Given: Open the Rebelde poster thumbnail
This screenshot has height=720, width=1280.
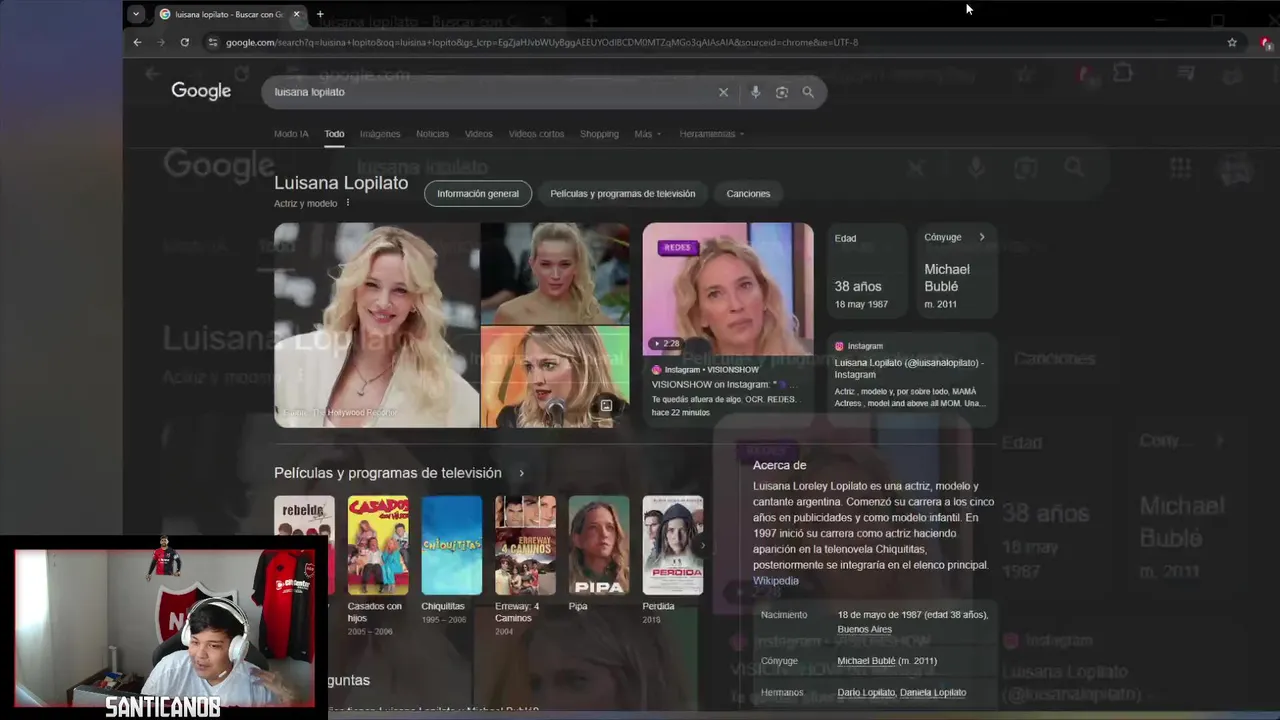Looking at the screenshot, I should point(304,545).
